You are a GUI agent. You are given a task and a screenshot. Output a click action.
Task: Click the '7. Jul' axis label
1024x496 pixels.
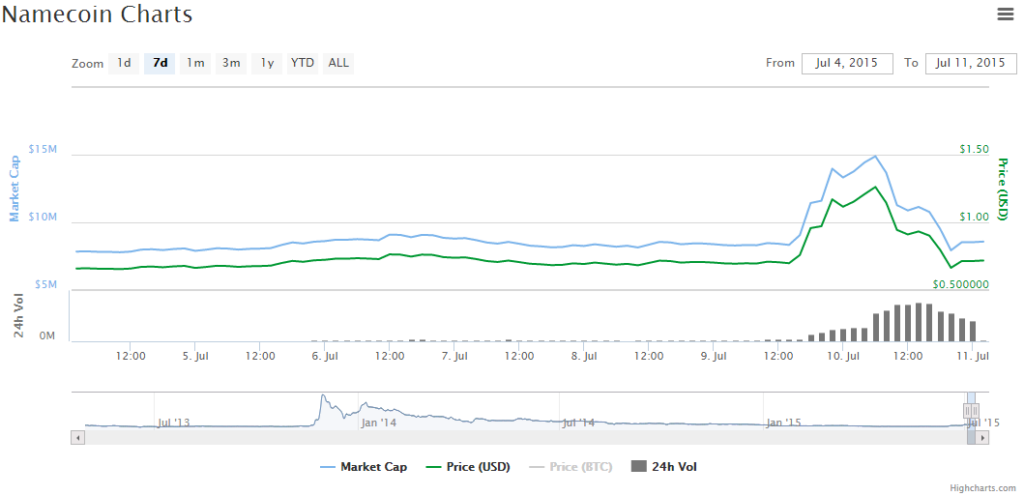pyautogui.click(x=454, y=356)
